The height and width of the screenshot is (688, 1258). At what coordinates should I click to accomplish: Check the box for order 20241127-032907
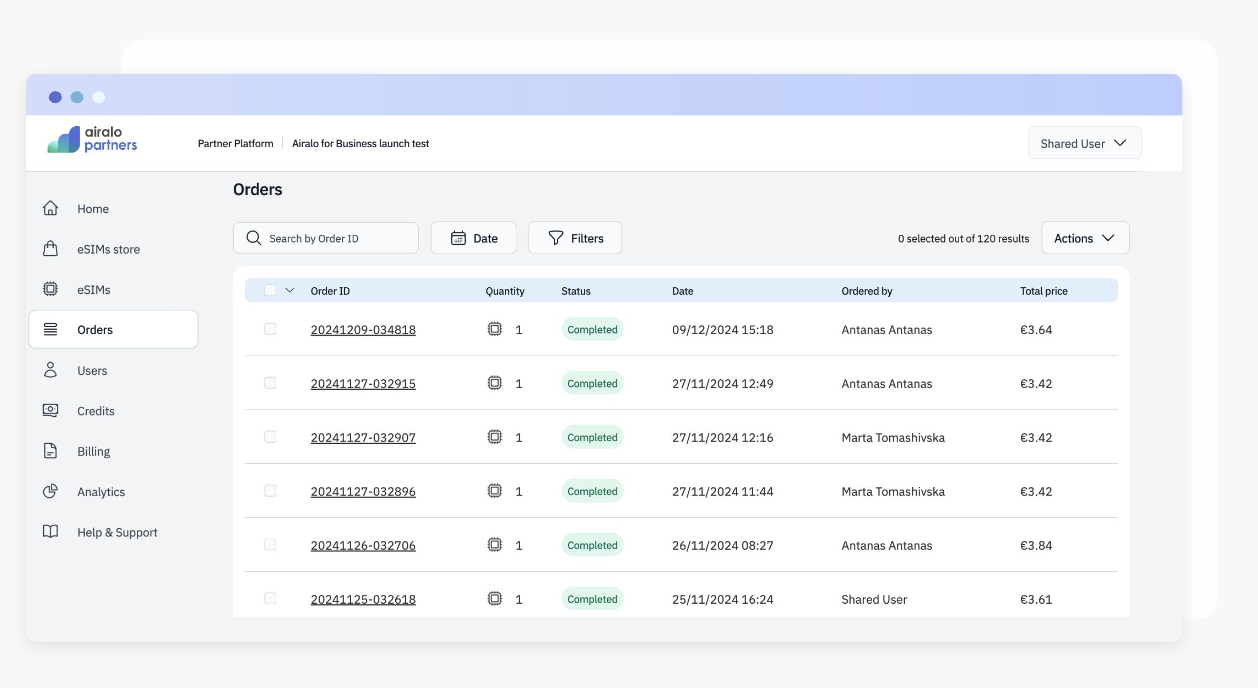(270, 437)
